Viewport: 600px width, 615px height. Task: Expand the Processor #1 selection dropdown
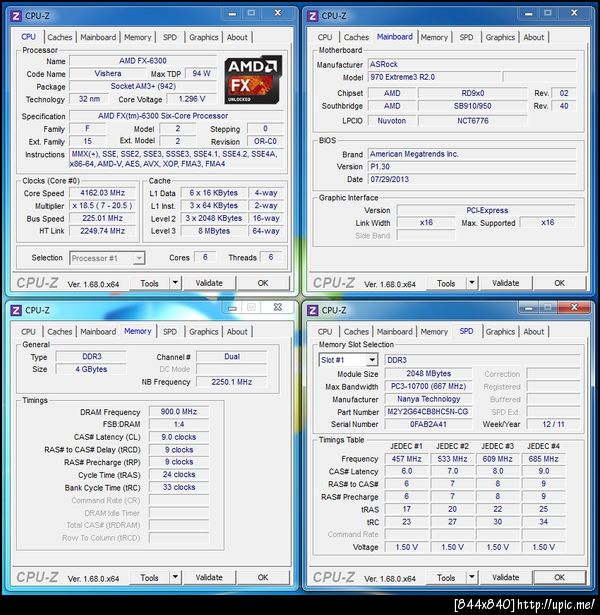click(x=139, y=258)
